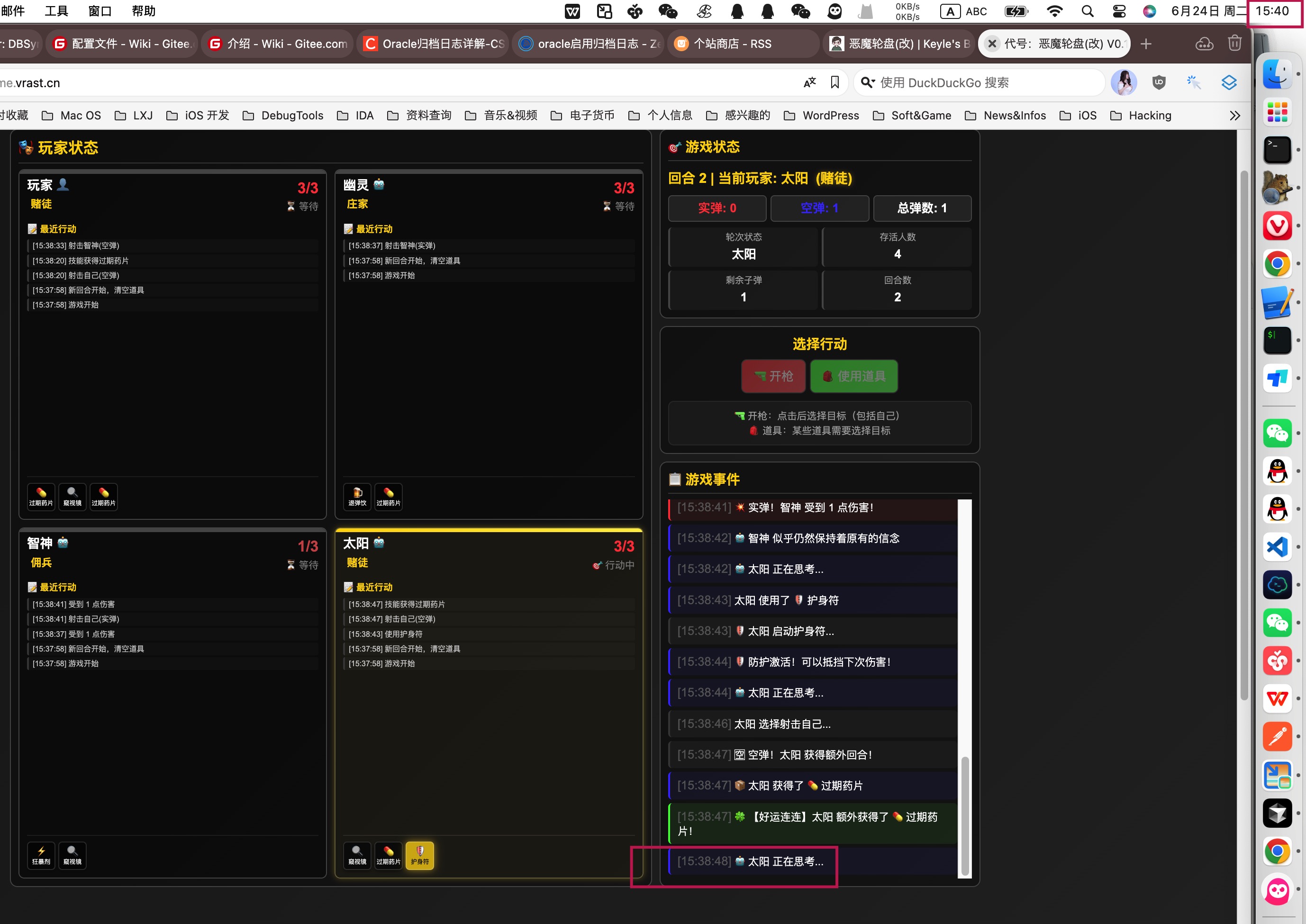Viewport: 1306px width, 924px height.
Task: Select the 狂暴剂 item in 智神's panel
Action: (x=41, y=855)
